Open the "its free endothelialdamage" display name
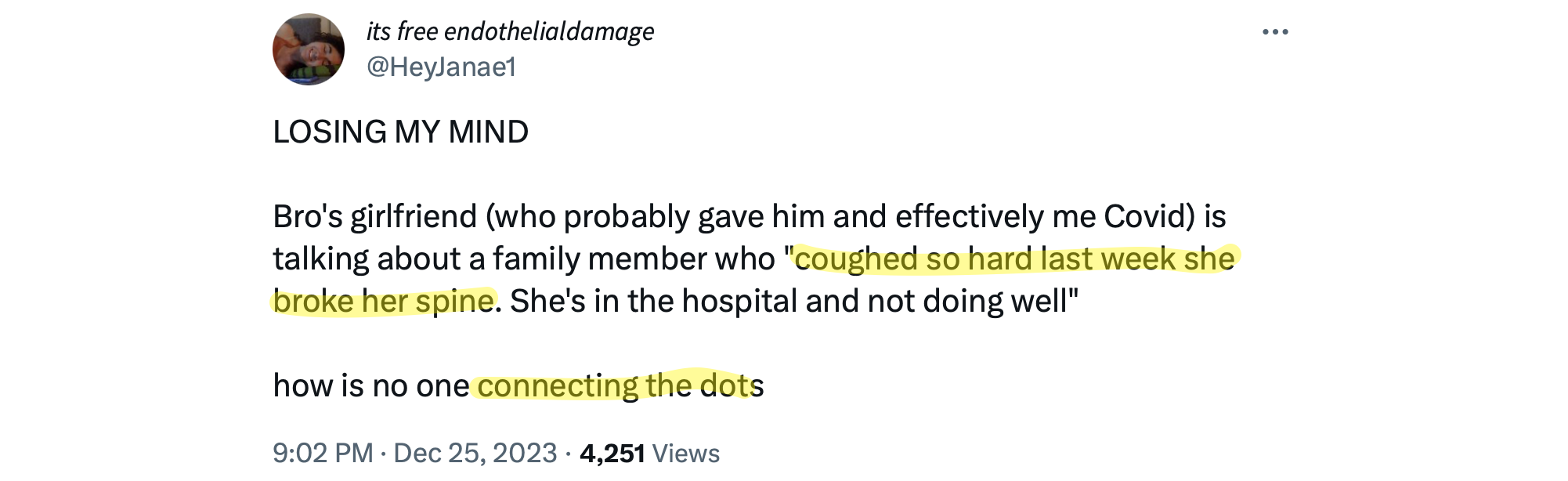The image size is (1568, 481). pyautogui.click(x=510, y=31)
